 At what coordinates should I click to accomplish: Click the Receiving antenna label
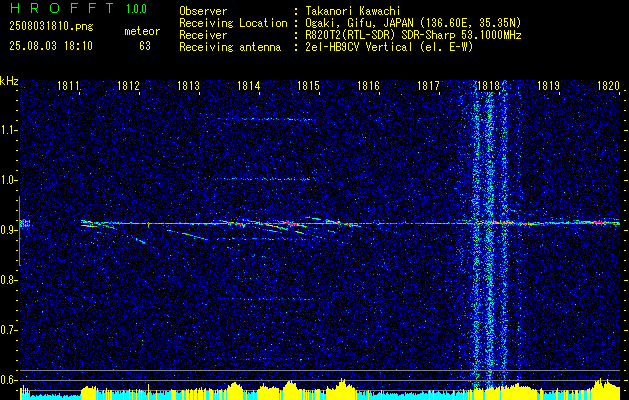click(x=230, y=47)
